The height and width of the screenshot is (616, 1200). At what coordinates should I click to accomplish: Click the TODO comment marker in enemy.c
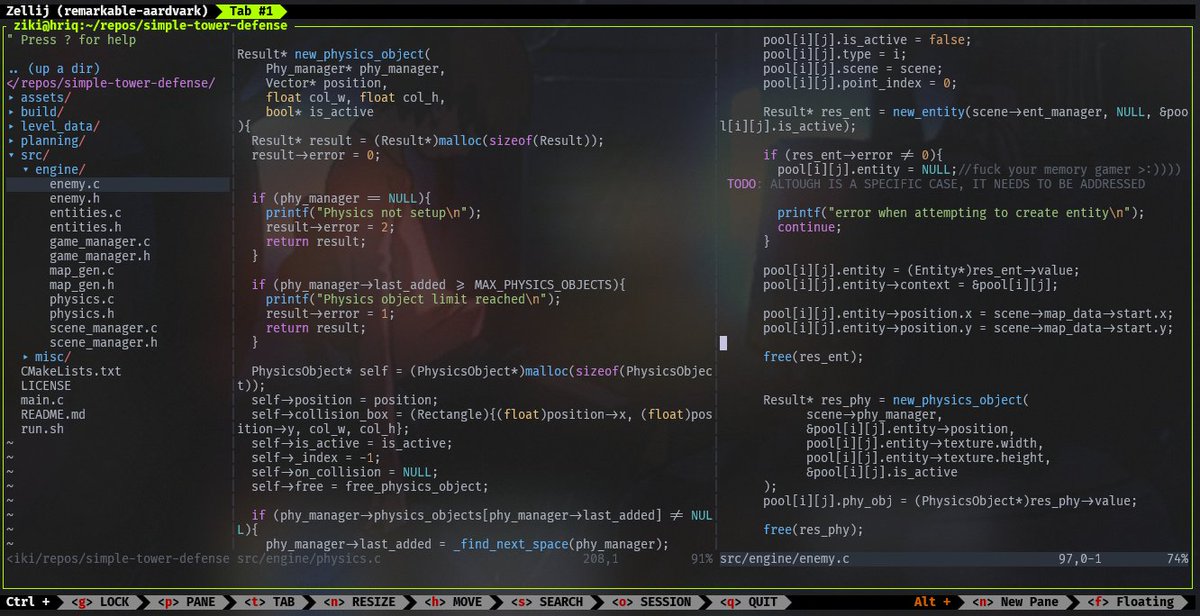point(743,184)
